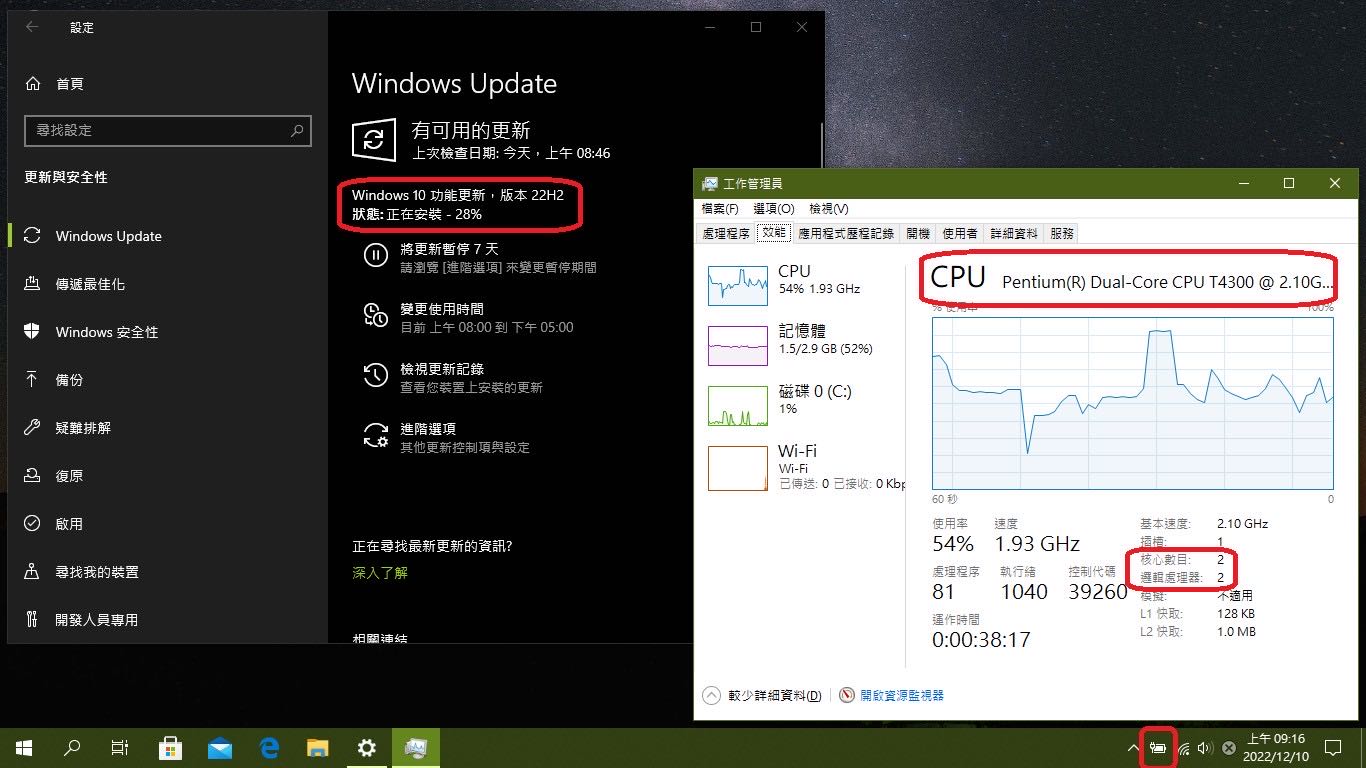
Task: Click the taskbar search icon
Action: point(72,747)
